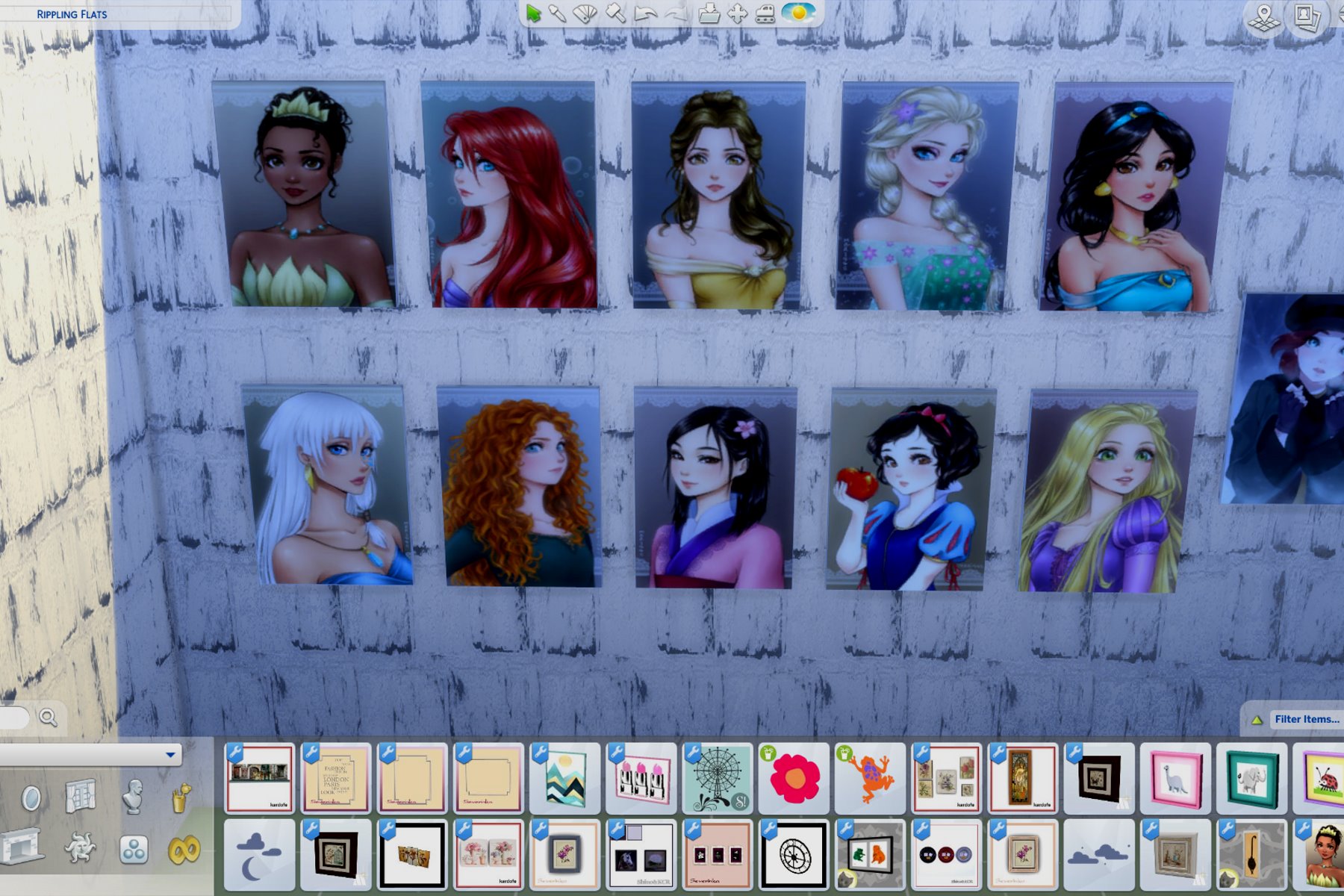Pick the frog silhouettes framed print
This screenshot has height=896, width=1344.
869,854
